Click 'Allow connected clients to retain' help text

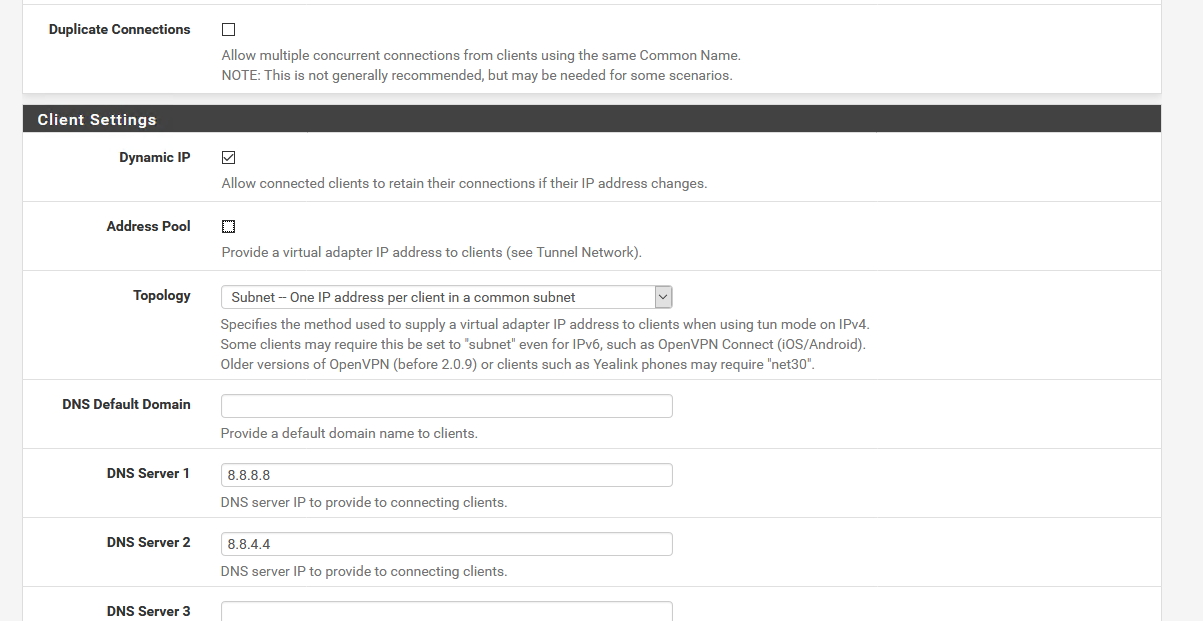(464, 183)
